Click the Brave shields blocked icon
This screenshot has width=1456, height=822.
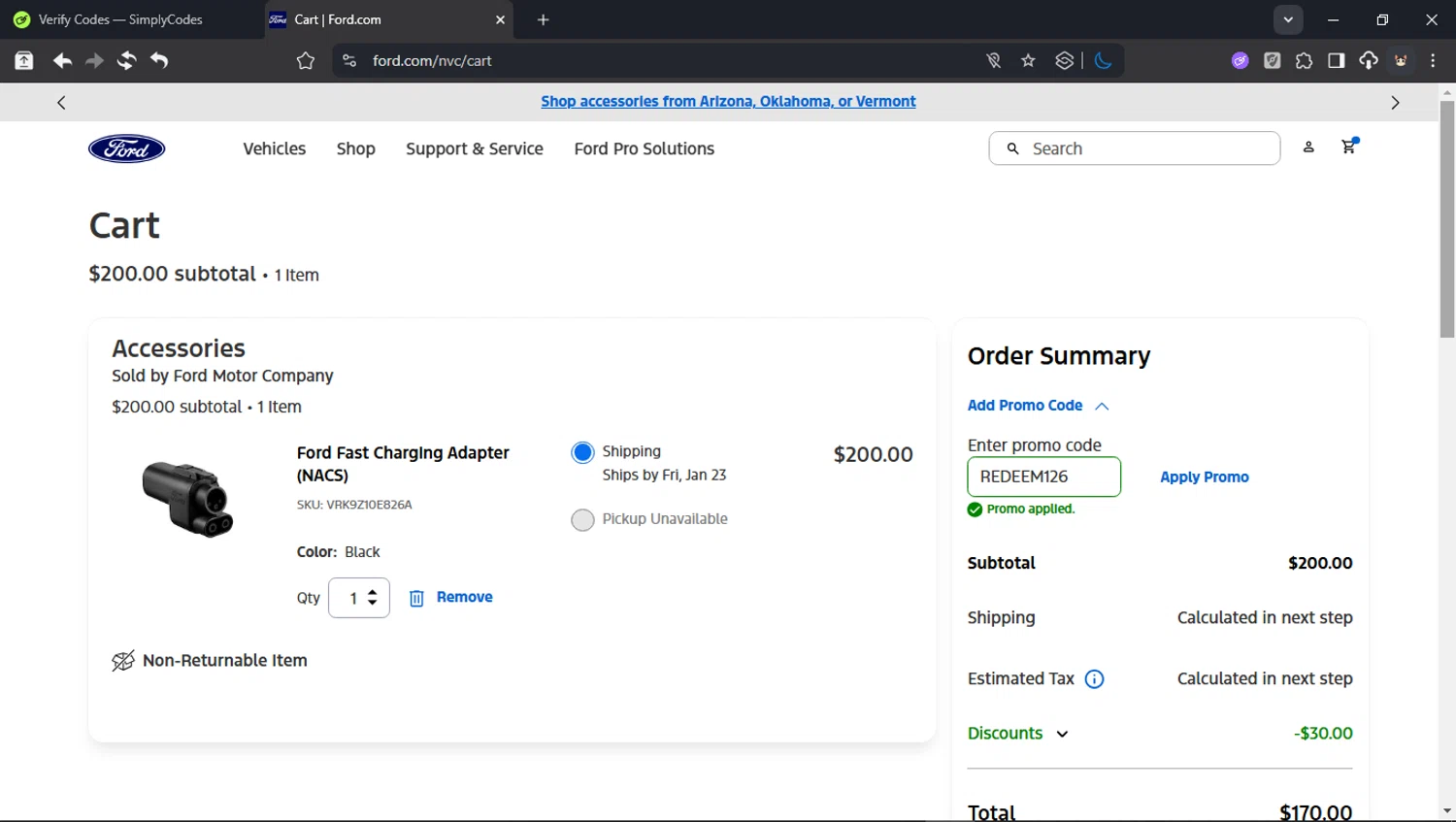point(993,60)
